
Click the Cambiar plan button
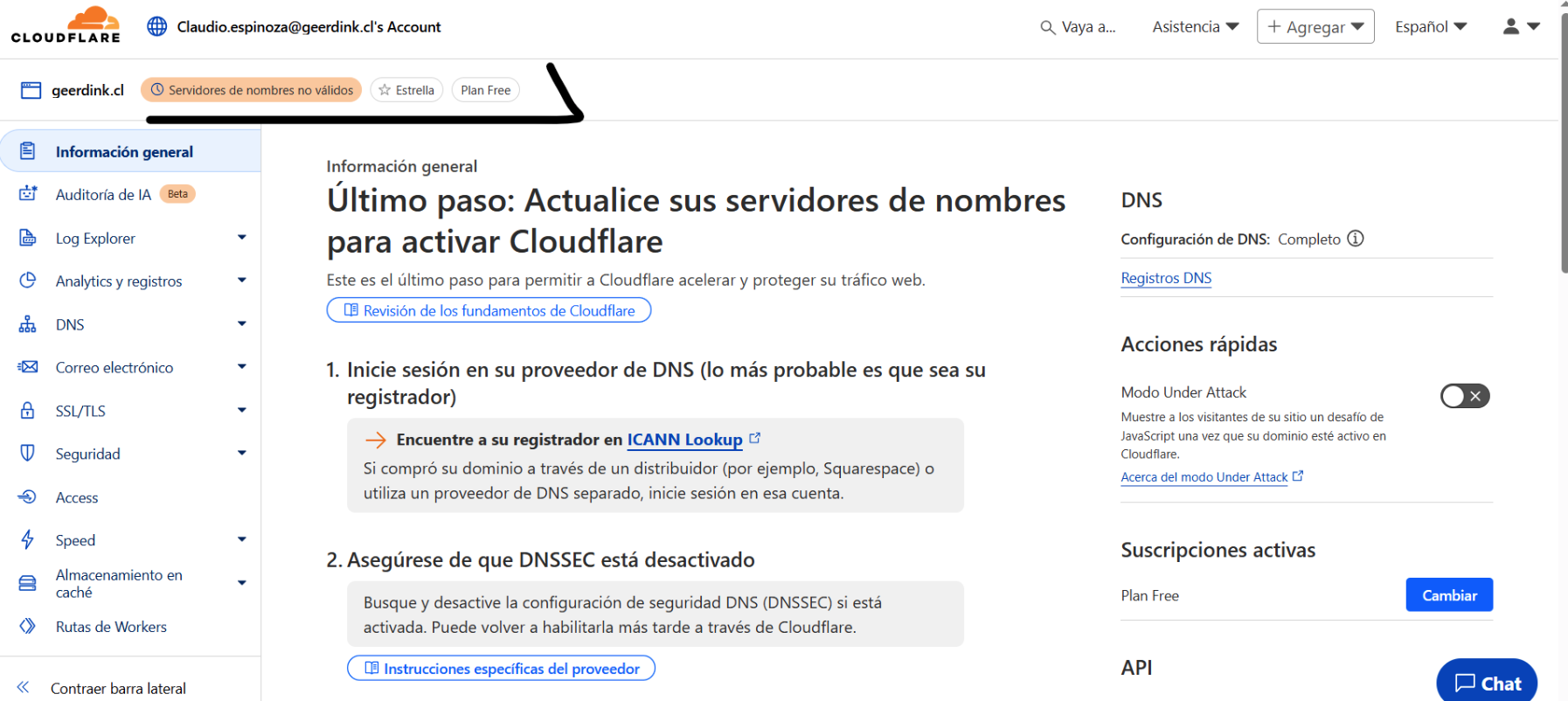pyautogui.click(x=1449, y=595)
